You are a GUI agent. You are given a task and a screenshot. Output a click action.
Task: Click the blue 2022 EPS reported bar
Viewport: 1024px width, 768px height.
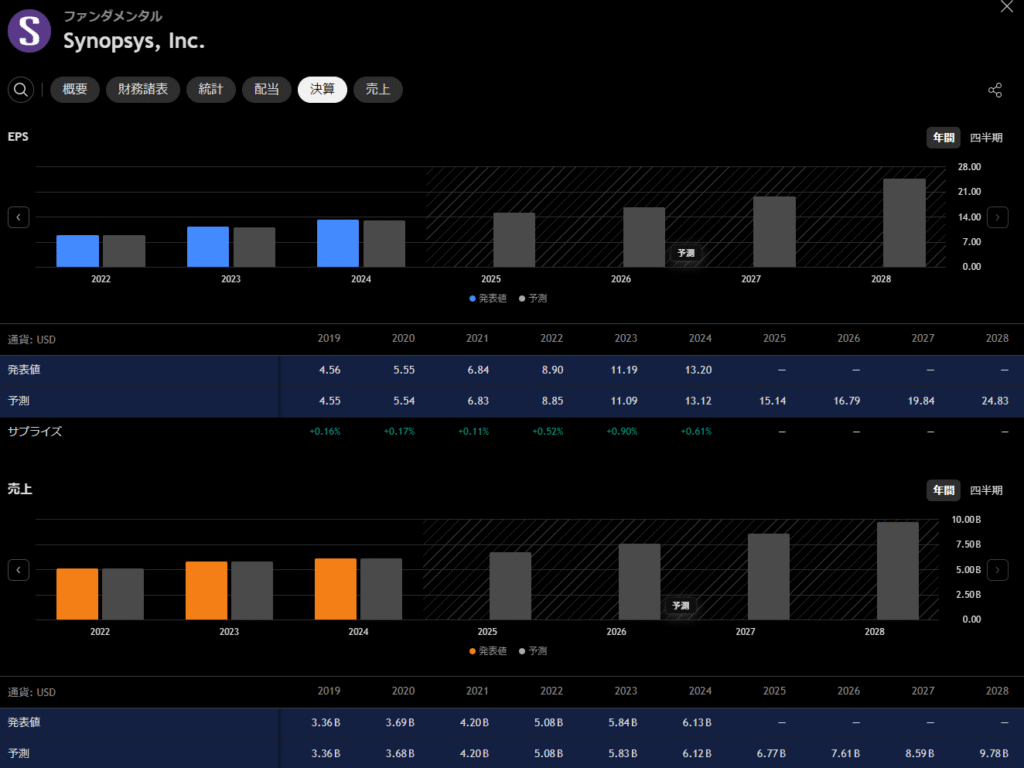tap(78, 251)
